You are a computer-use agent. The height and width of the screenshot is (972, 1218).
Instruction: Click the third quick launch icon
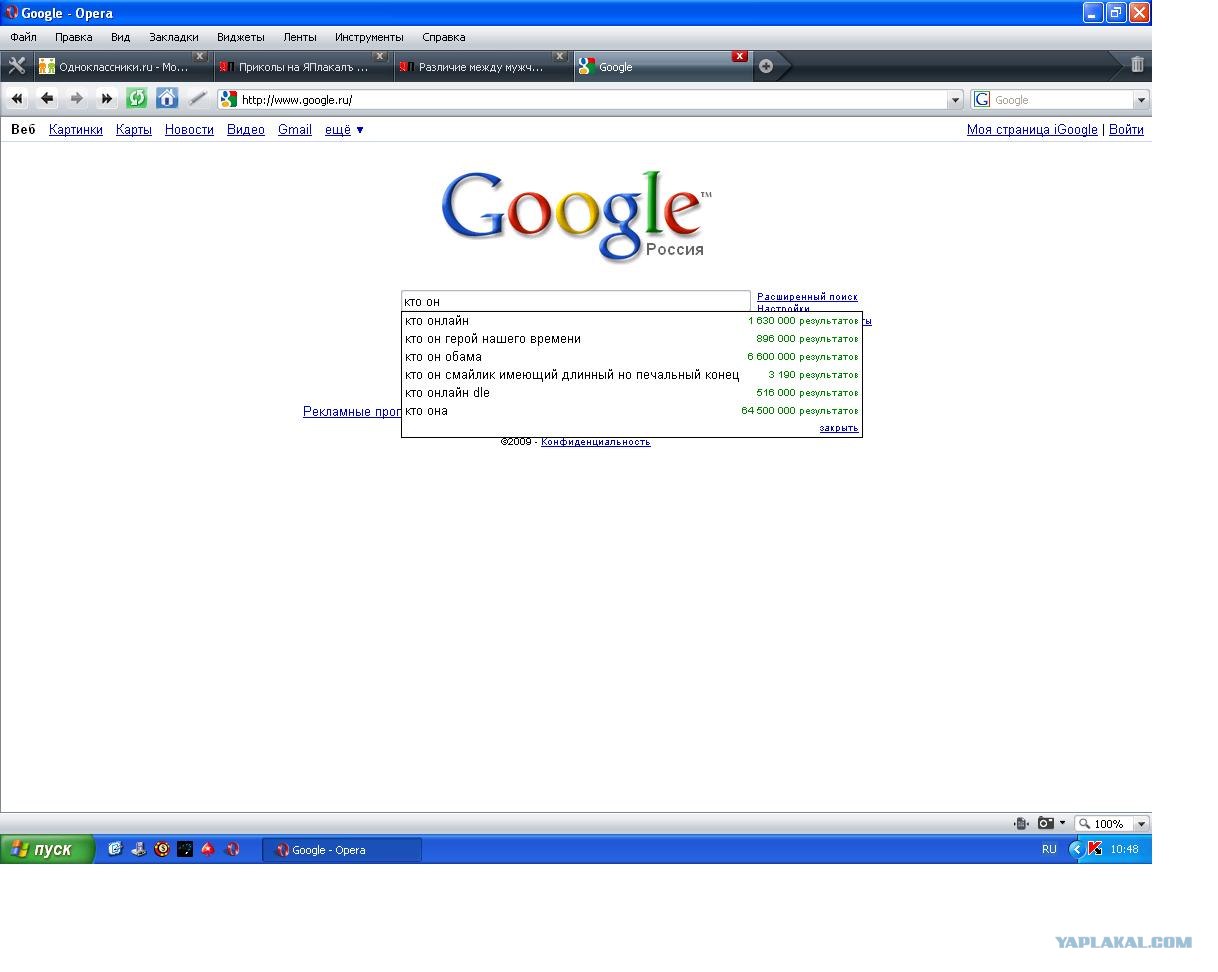162,849
